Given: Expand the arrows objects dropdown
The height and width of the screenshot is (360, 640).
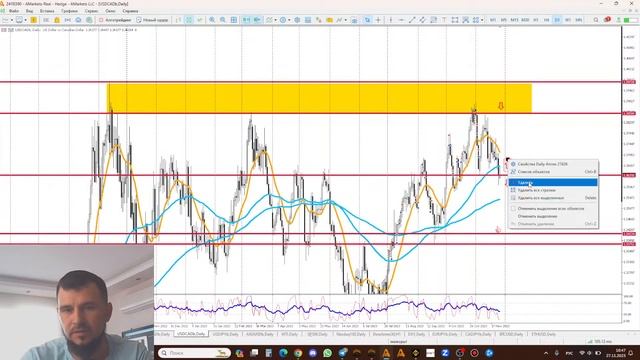Looking at the screenshot, I should (482, 20).
